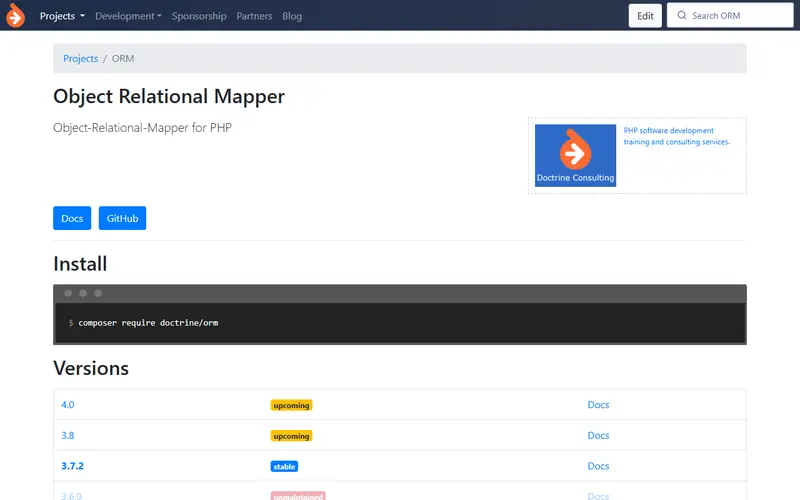
Task: Click the stable badge for 3.7.2
Action: (284, 466)
